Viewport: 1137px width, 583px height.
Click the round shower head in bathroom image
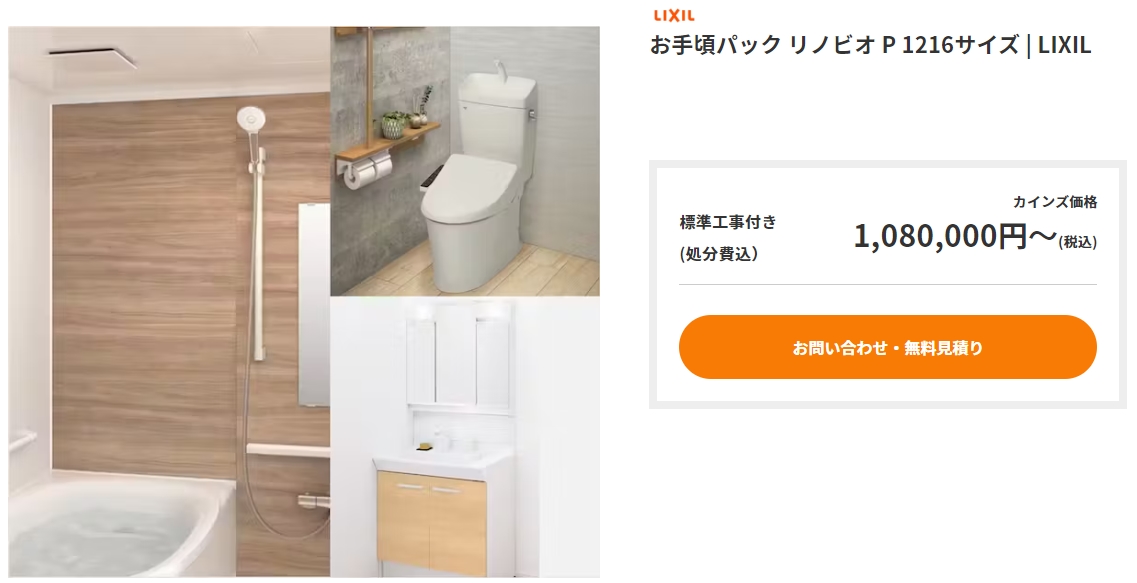pyautogui.click(x=251, y=118)
